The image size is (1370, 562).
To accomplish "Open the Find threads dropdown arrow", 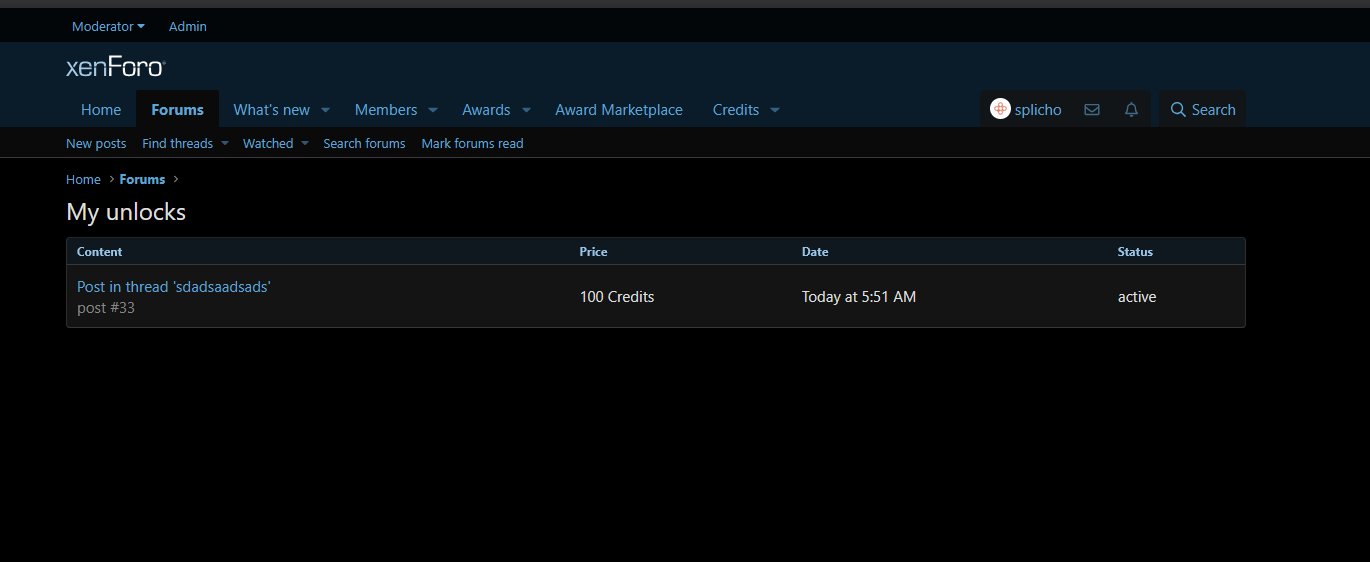I will (225, 144).
